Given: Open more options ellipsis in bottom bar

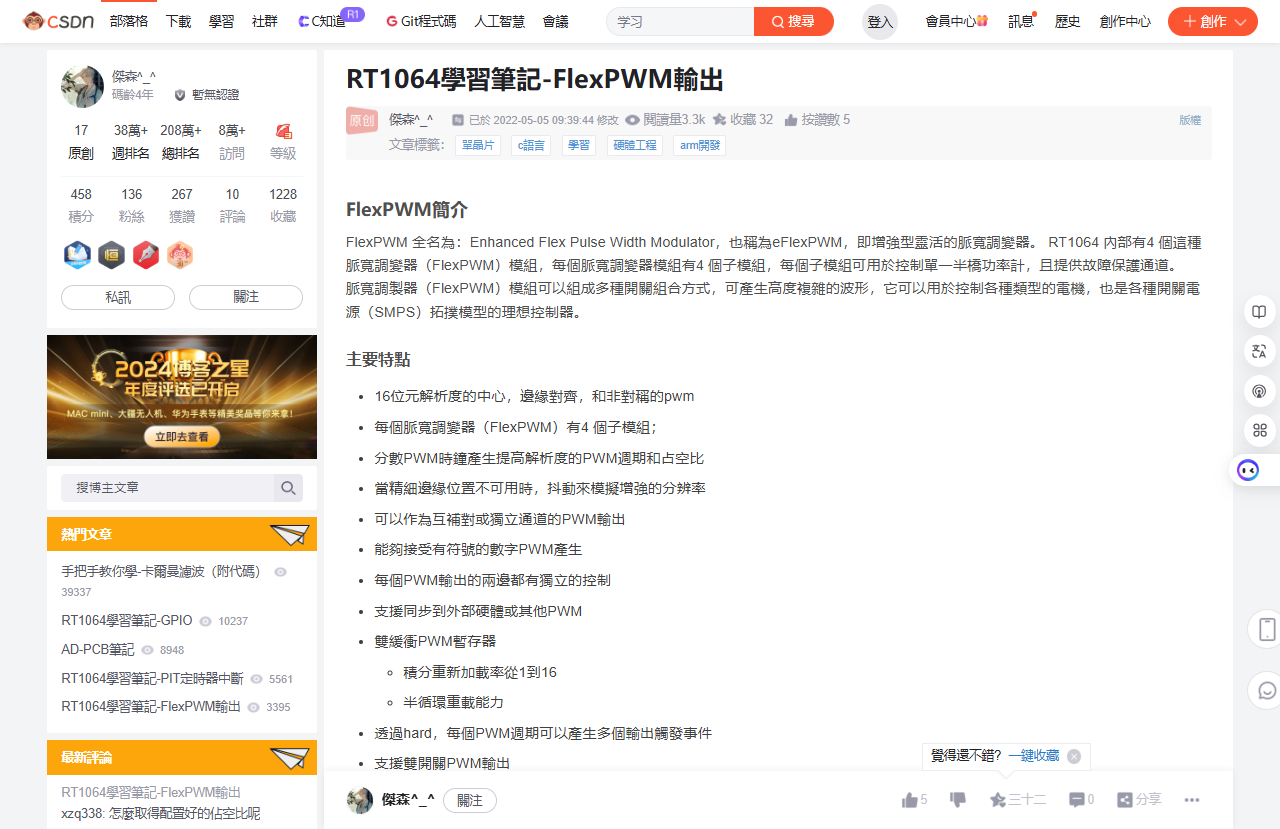Looking at the screenshot, I should click(1192, 799).
